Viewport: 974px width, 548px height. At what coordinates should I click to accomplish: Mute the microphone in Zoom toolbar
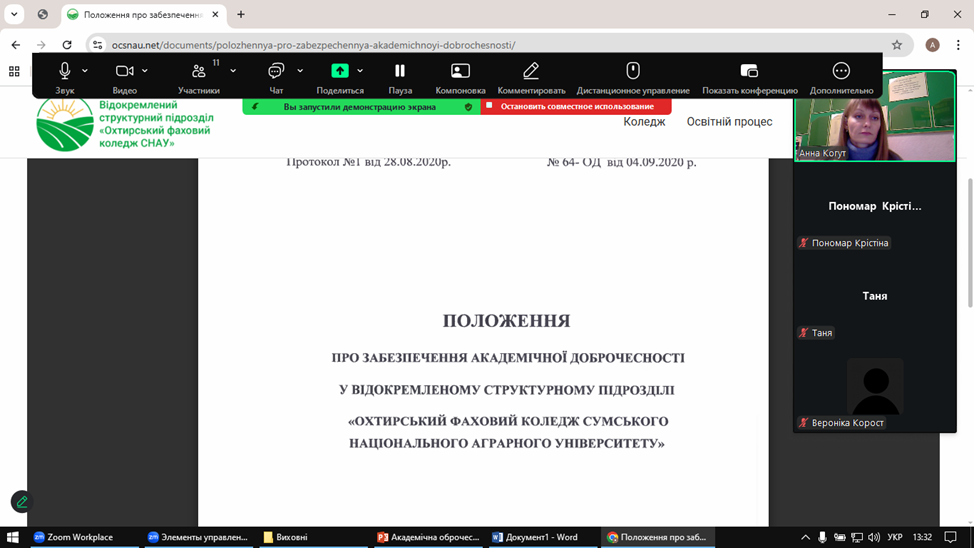pos(65,76)
